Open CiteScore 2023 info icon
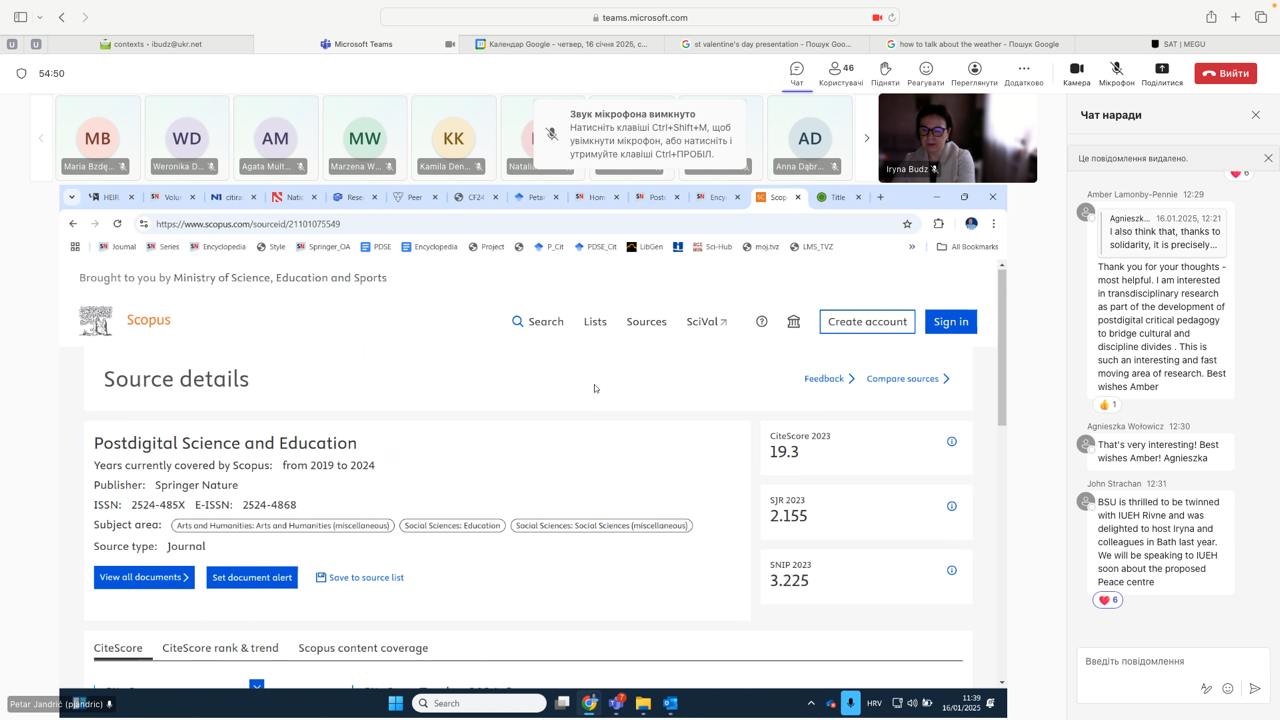Viewport: 1280px width, 720px height. (952, 441)
